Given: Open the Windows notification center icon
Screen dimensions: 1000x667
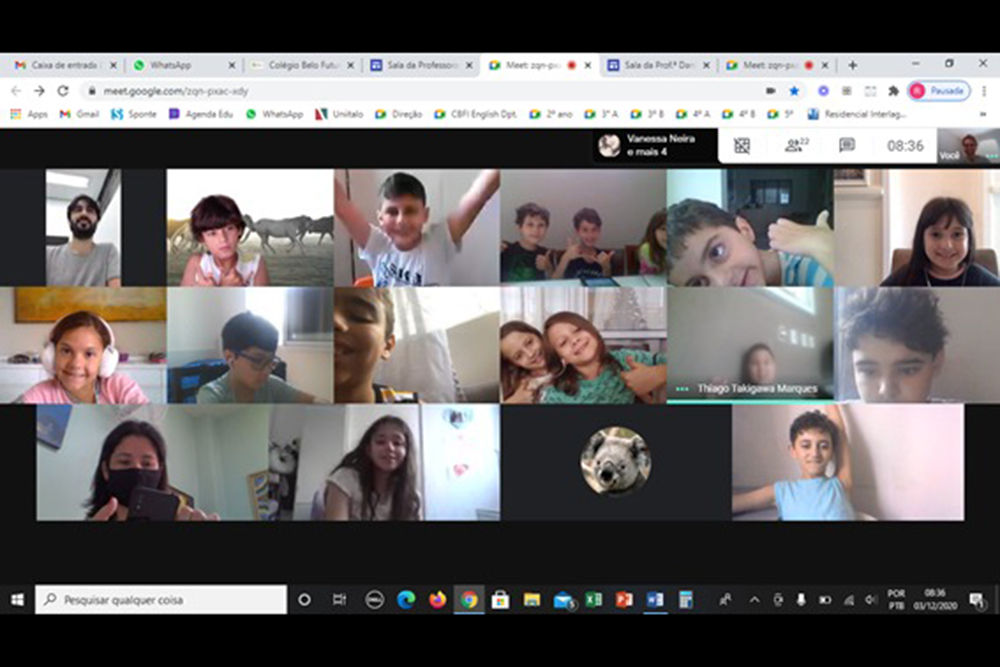Looking at the screenshot, I should [x=976, y=599].
